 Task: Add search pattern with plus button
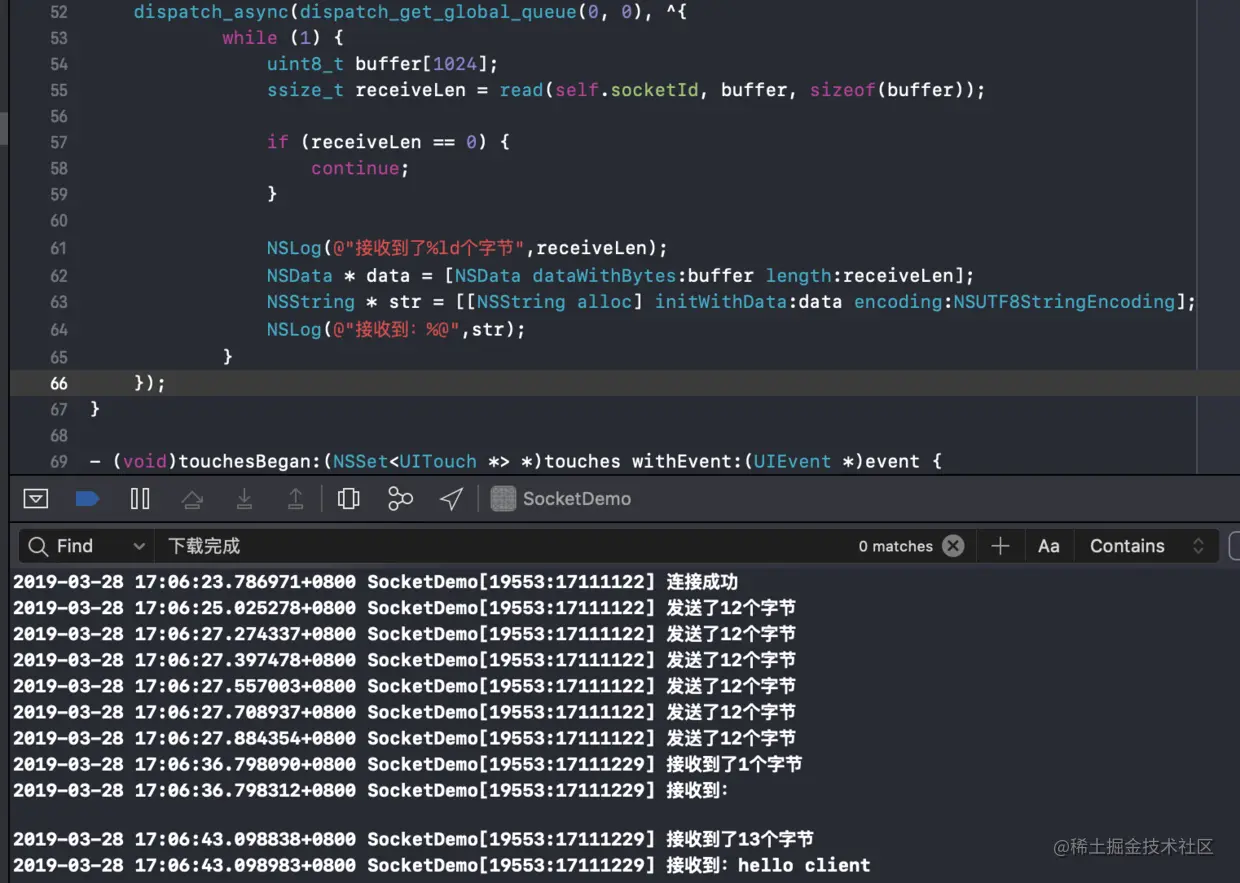pos(1000,546)
